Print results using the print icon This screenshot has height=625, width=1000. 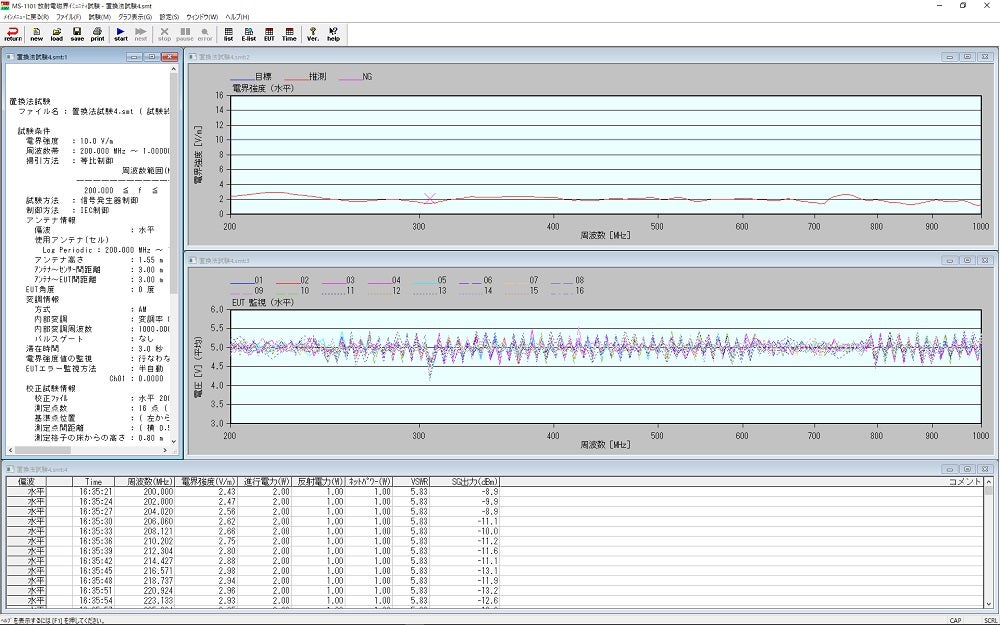pos(98,34)
